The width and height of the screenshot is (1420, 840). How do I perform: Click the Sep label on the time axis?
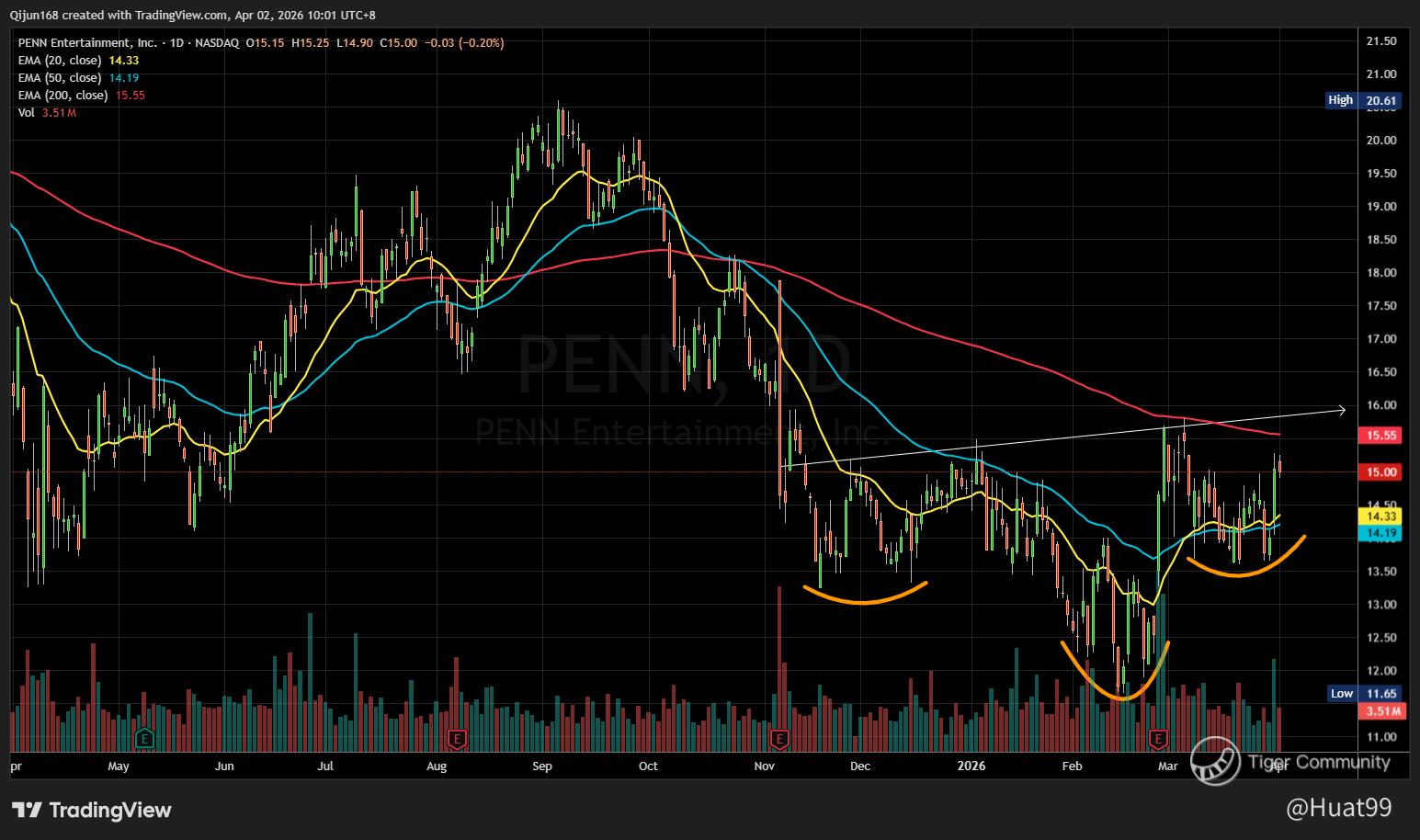tap(542, 766)
